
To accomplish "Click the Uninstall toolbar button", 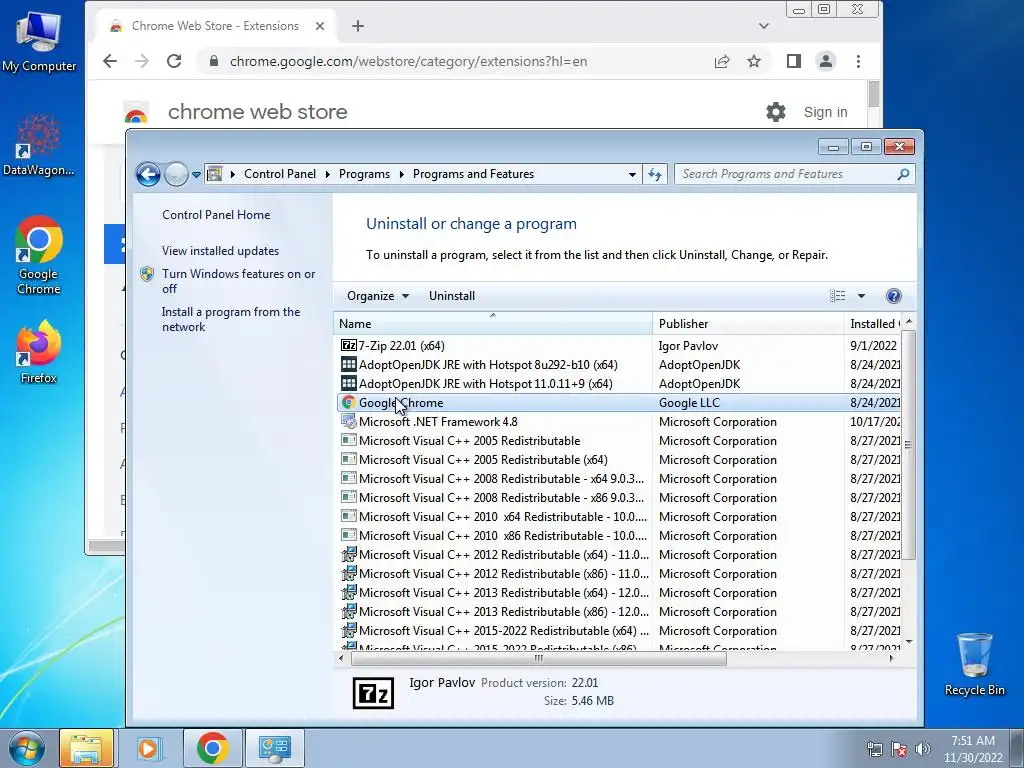I will tap(451, 296).
